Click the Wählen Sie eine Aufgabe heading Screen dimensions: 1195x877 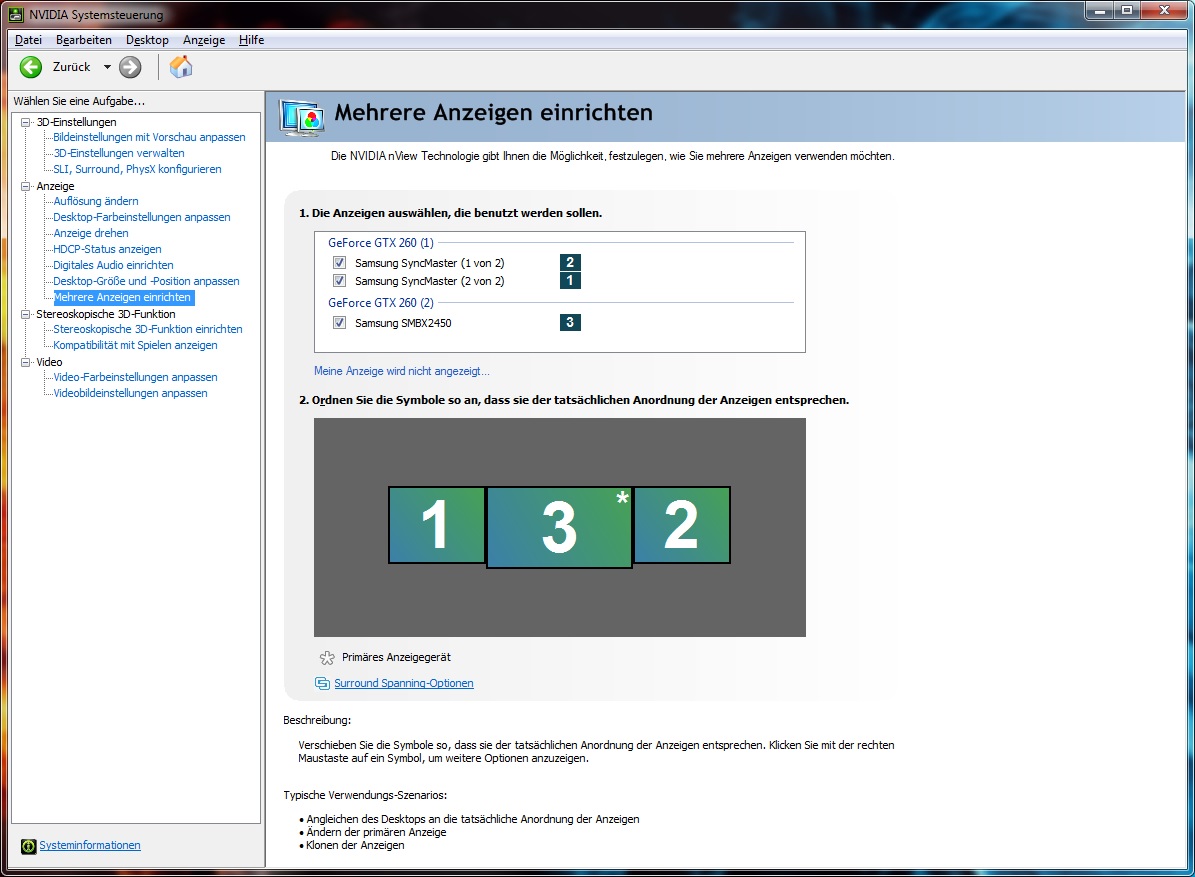tap(79, 101)
